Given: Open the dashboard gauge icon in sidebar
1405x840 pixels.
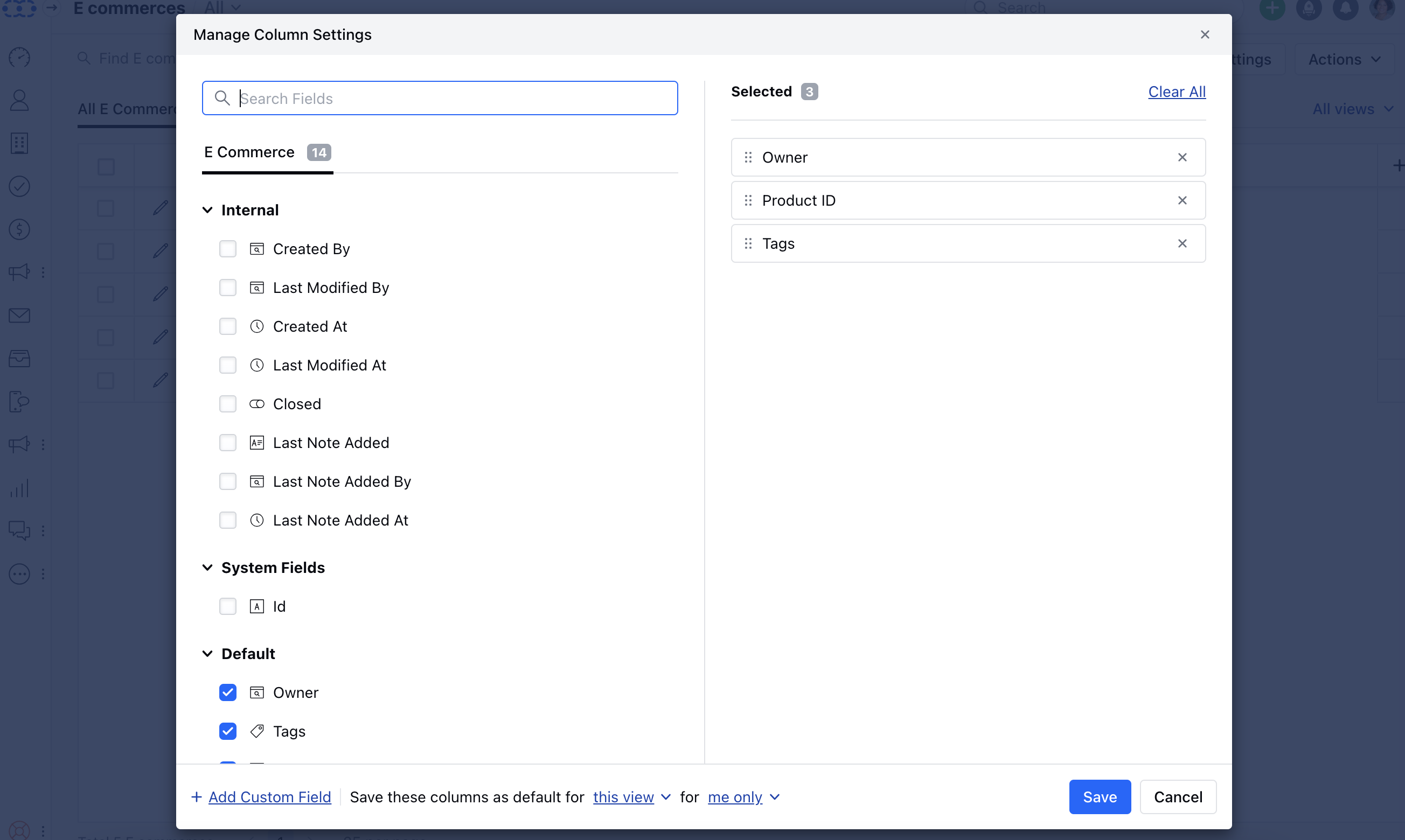Looking at the screenshot, I should click(19, 57).
